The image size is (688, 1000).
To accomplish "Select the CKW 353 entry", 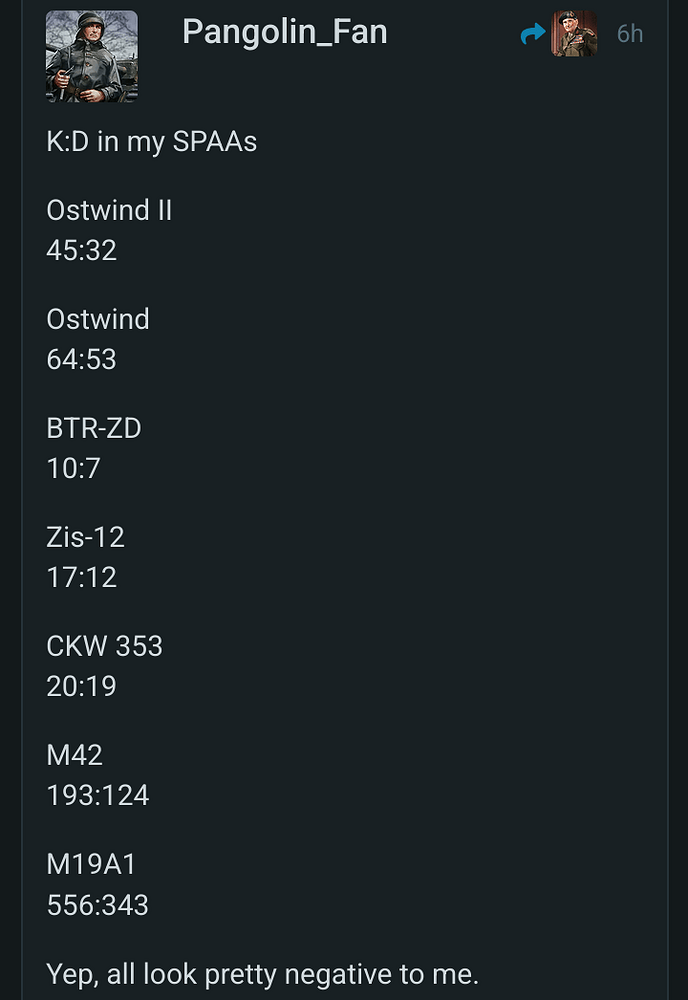I will click(x=104, y=647).
